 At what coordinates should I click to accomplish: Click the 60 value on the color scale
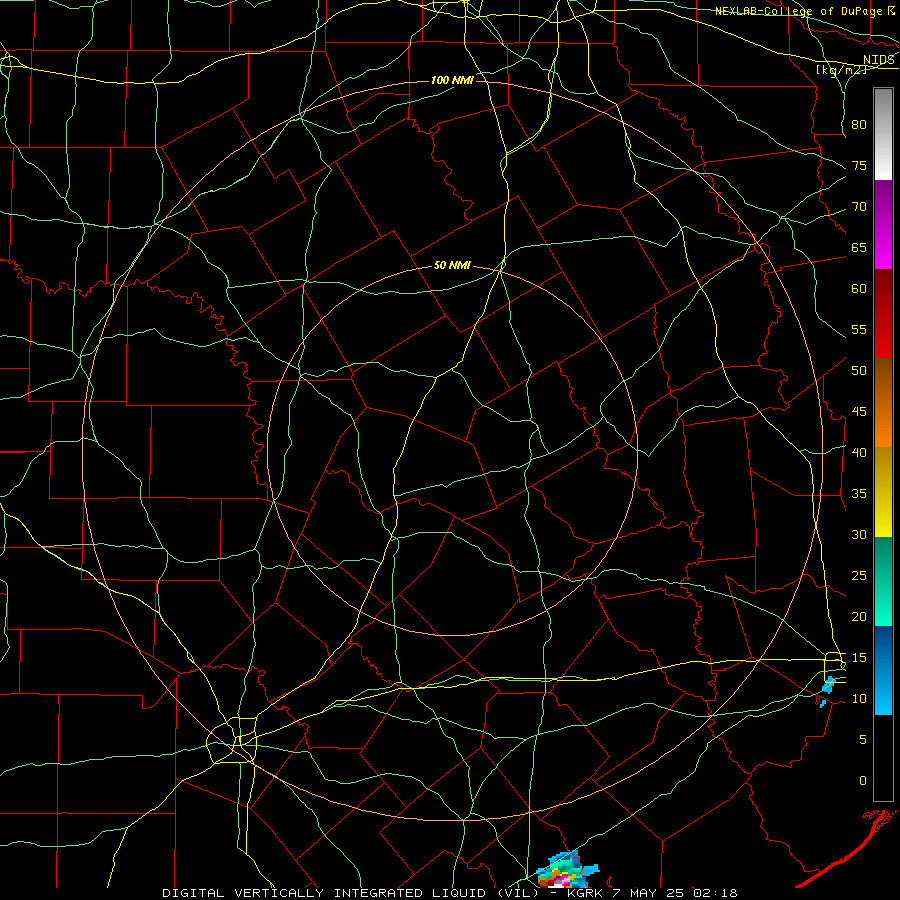click(x=859, y=289)
